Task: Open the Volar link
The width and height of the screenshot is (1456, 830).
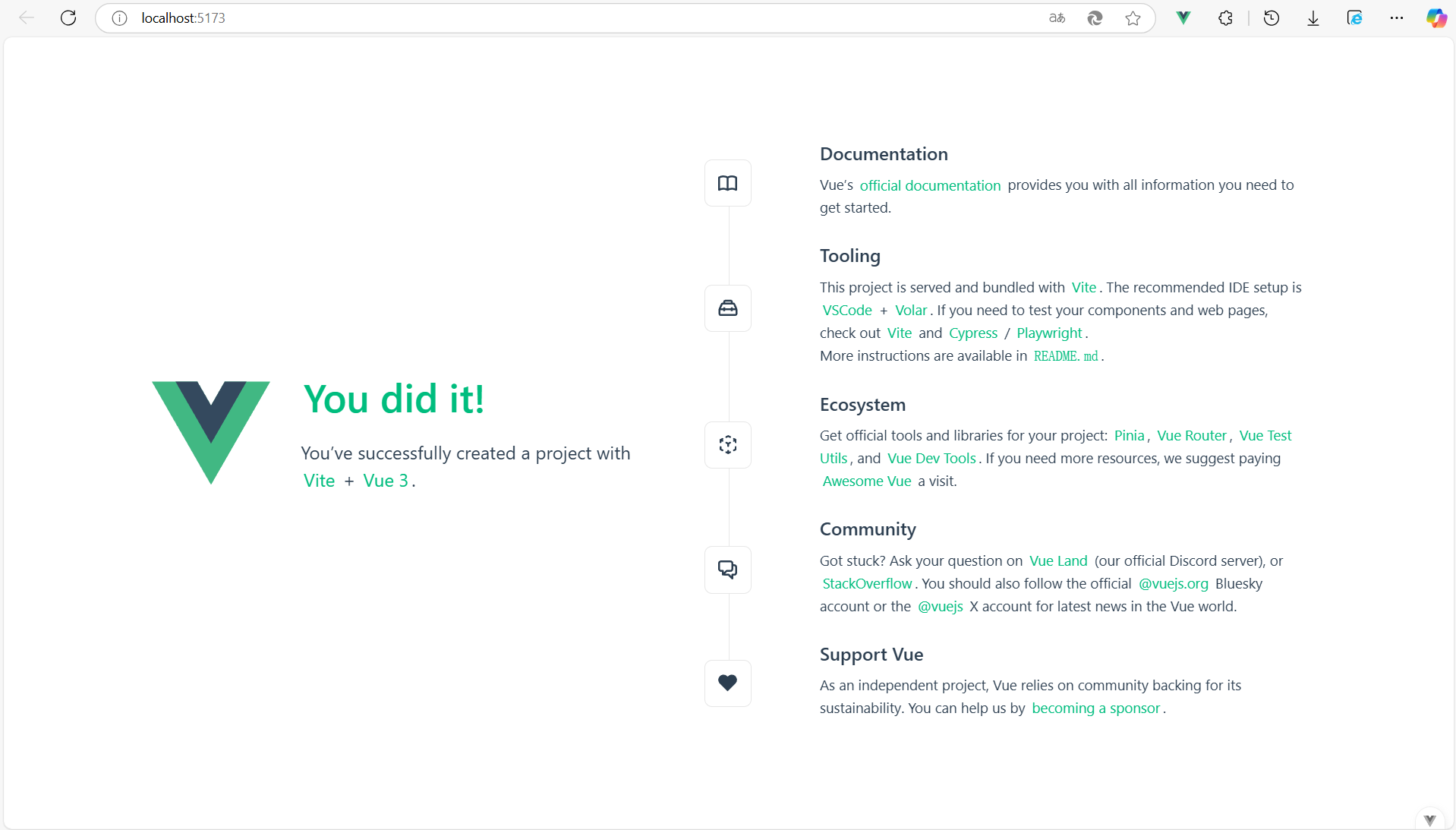Action: tap(911, 311)
